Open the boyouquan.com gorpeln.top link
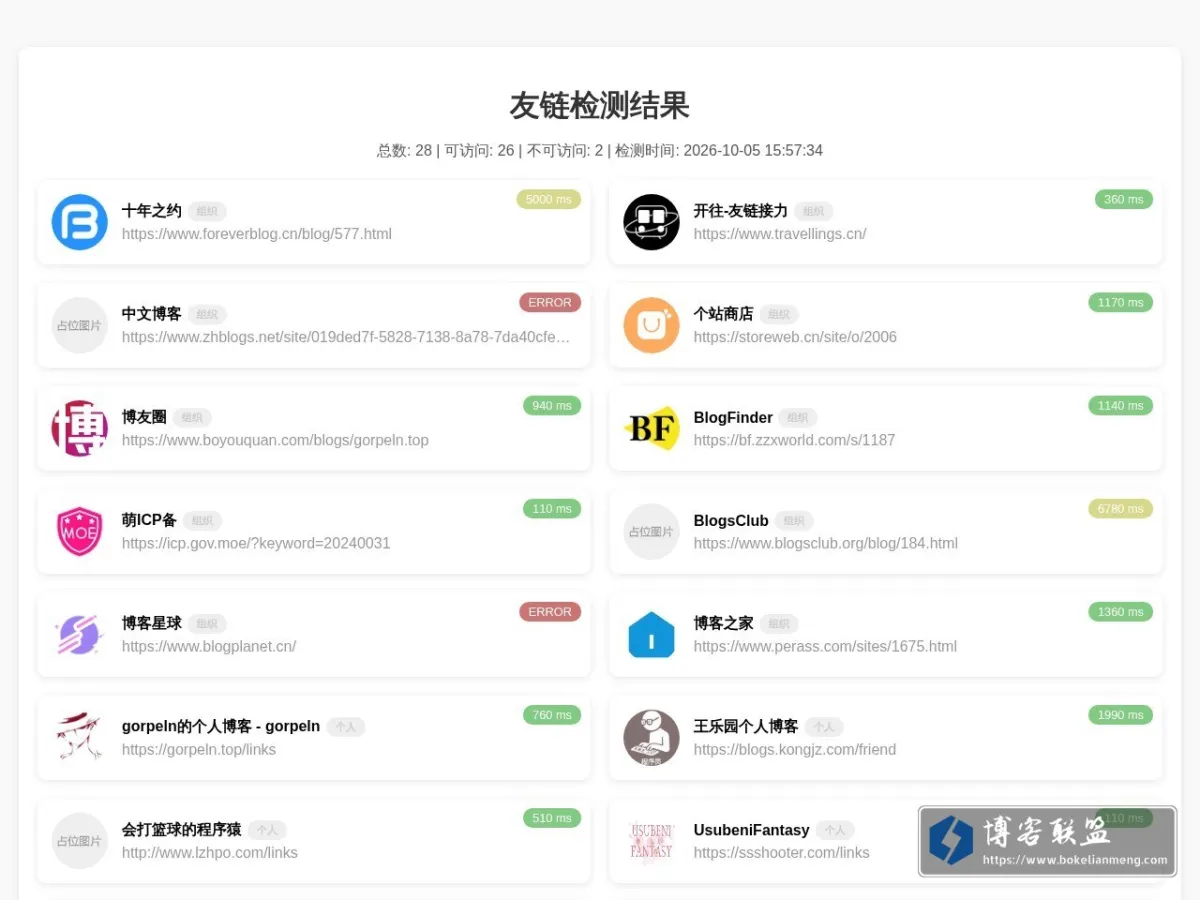This screenshot has width=1200, height=900. [275, 440]
